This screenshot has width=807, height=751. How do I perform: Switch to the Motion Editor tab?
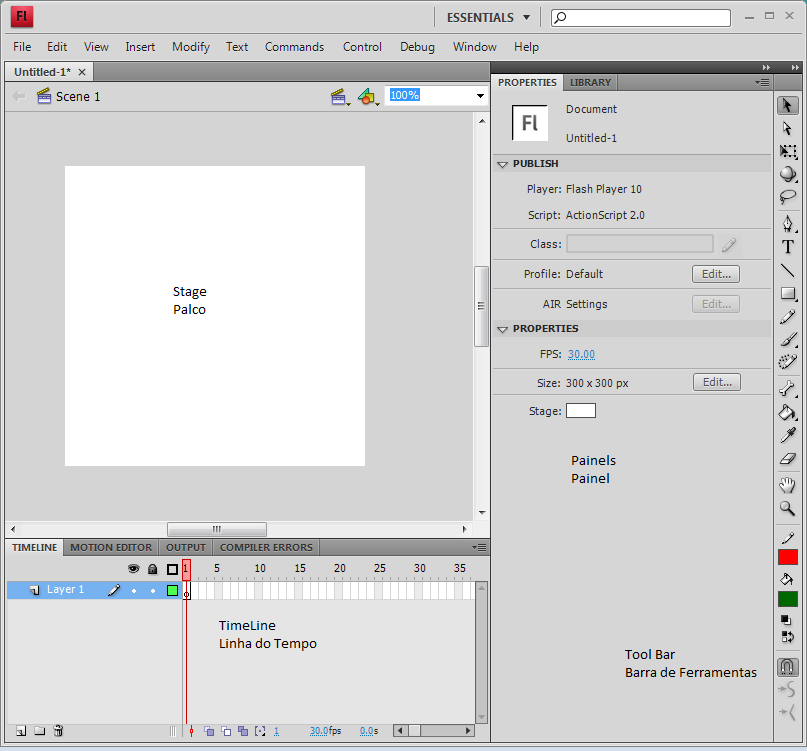111,547
